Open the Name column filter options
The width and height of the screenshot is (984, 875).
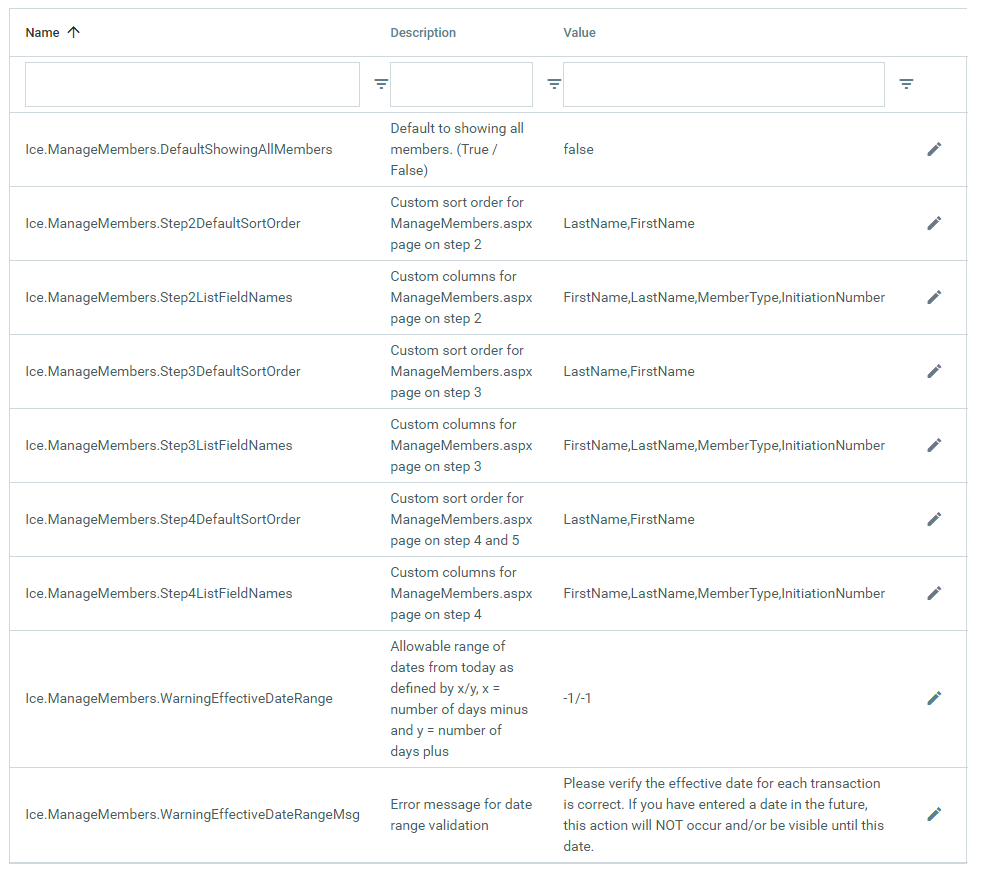(381, 84)
